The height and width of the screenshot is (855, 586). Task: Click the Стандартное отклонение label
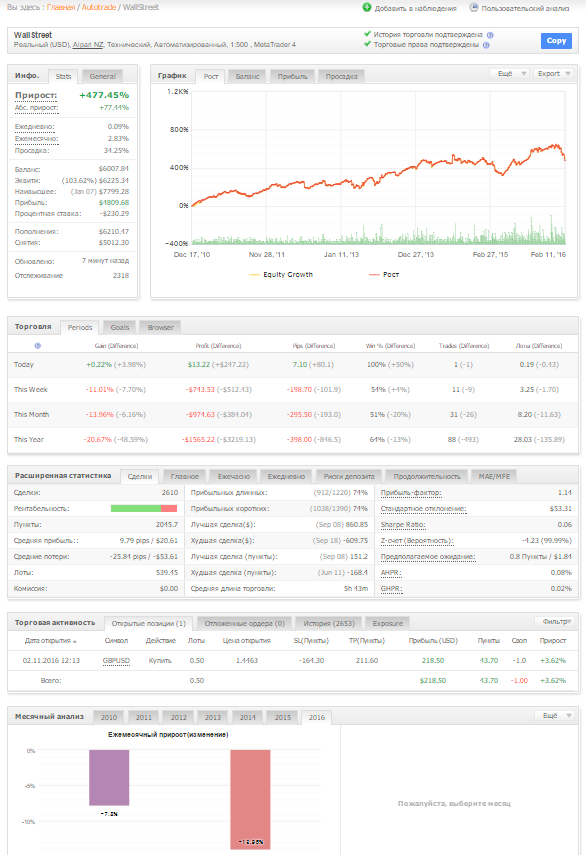[424, 509]
